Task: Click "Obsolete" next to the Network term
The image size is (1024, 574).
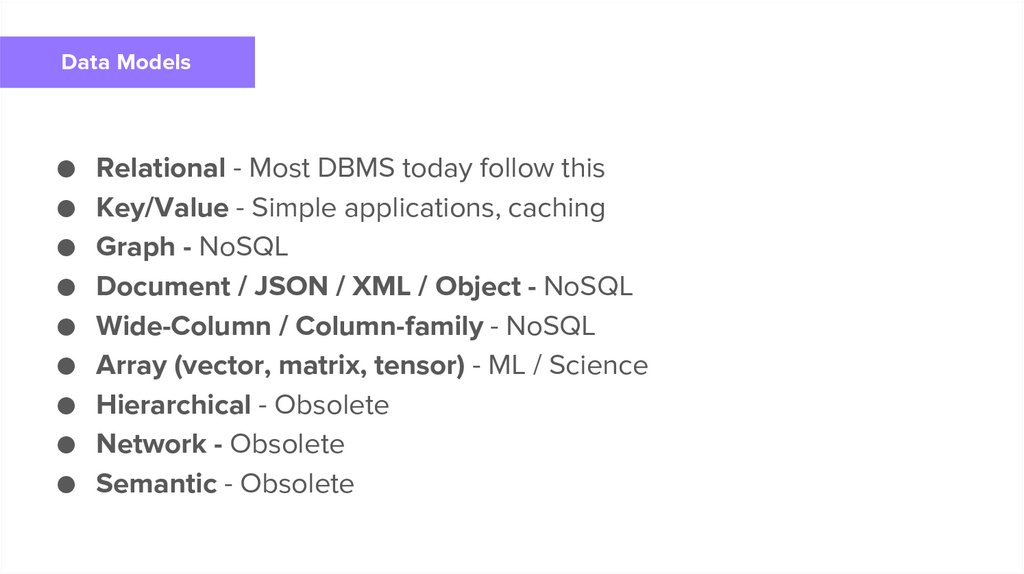Action: [x=287, y=444]
